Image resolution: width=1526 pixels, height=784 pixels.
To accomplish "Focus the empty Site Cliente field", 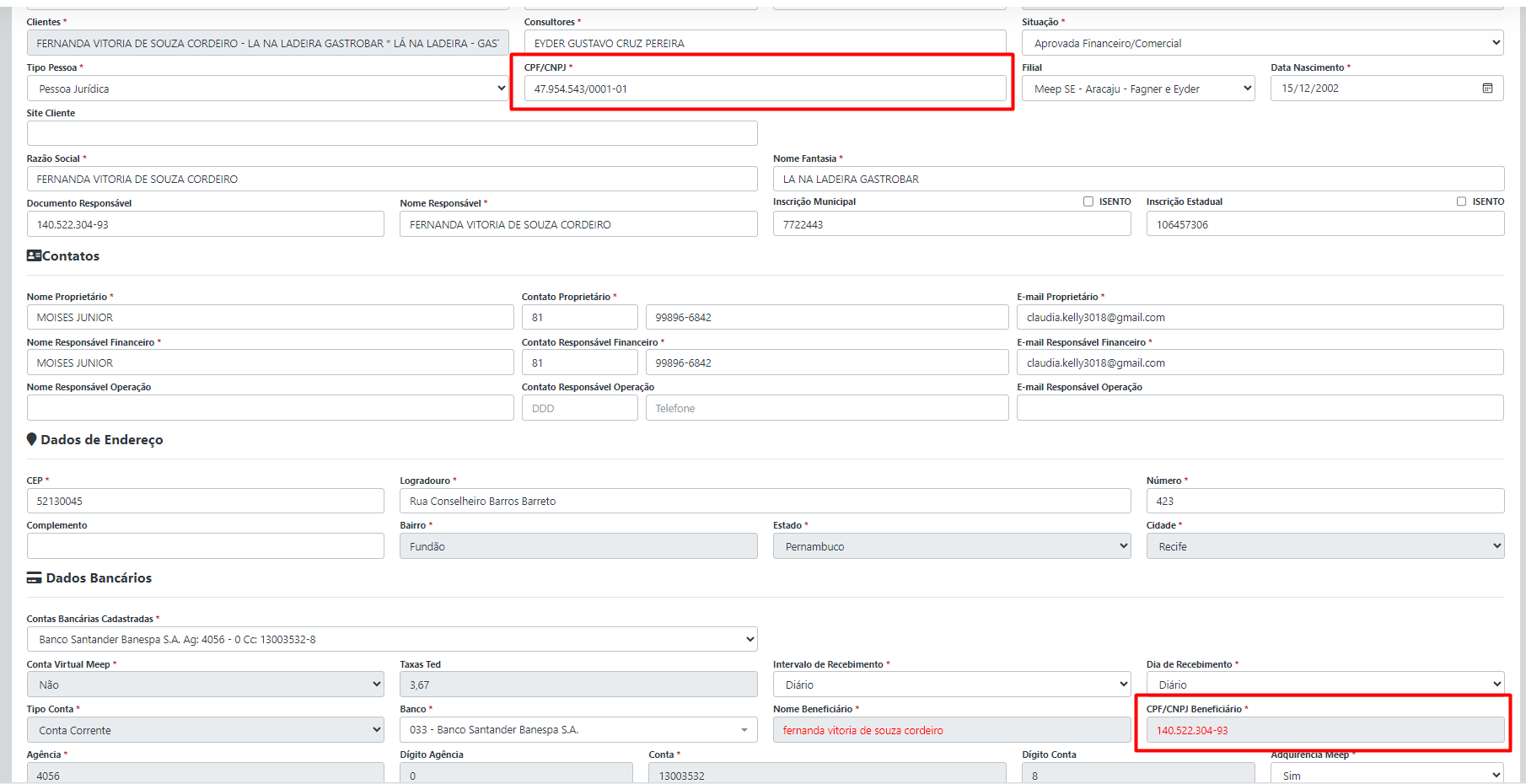I will pyautogui.click(x=392, y=133).
